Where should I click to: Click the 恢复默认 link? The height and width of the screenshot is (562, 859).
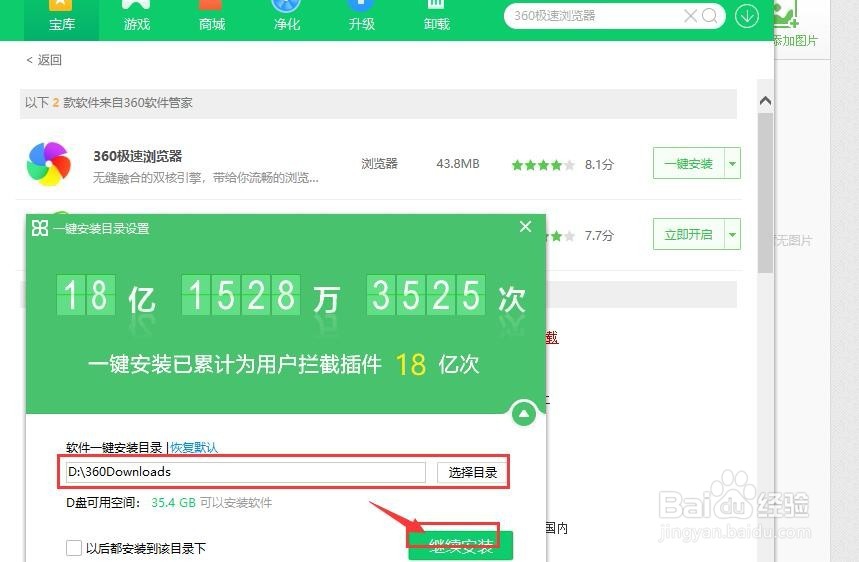coord(194,448)
